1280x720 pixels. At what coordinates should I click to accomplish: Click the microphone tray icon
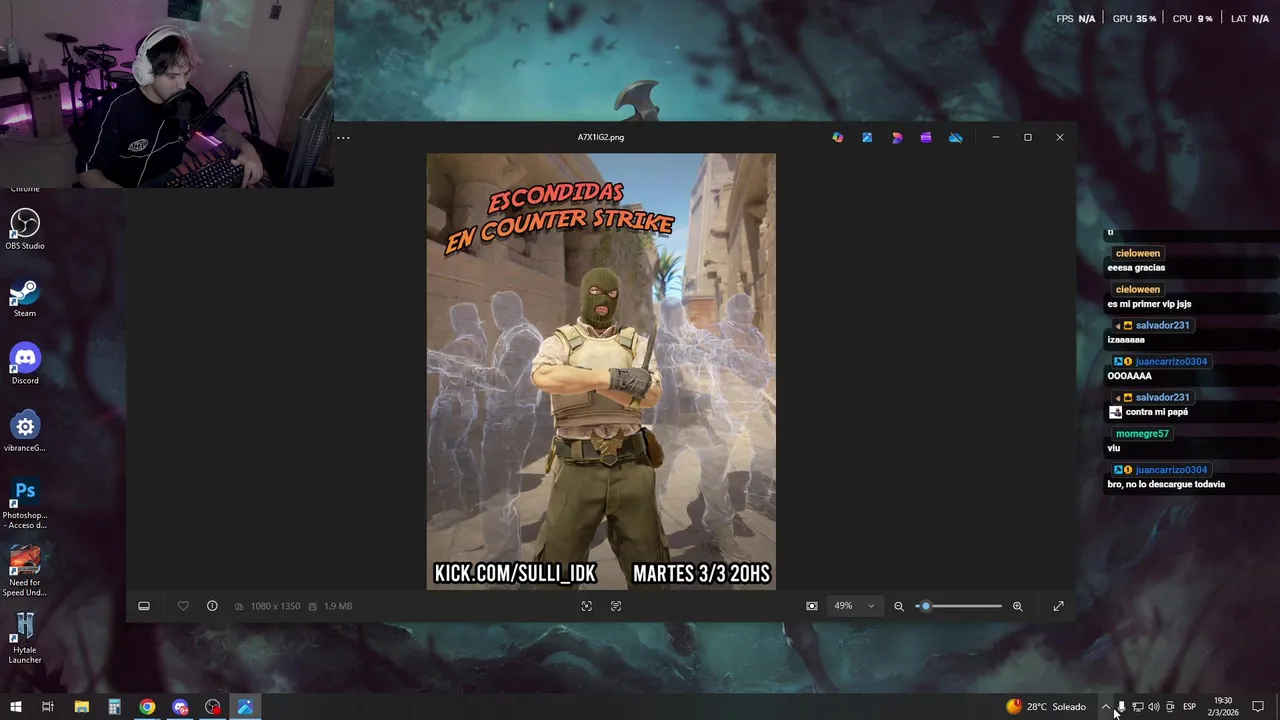pos(1121,707)
